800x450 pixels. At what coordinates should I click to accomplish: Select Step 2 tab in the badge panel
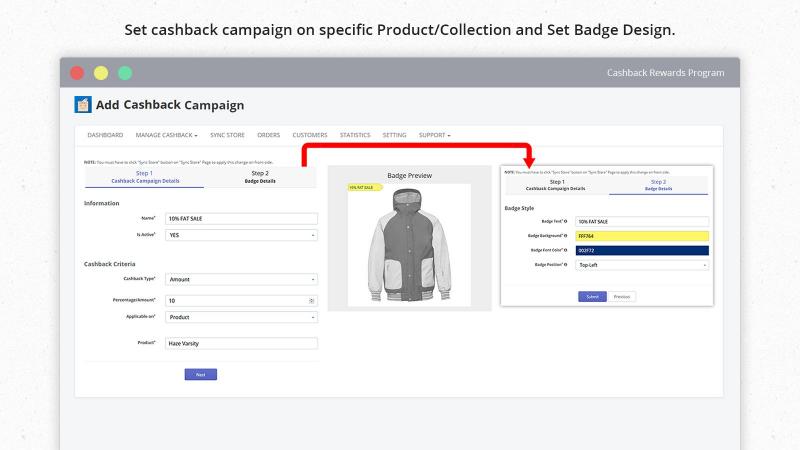click(x=658, y=185)
